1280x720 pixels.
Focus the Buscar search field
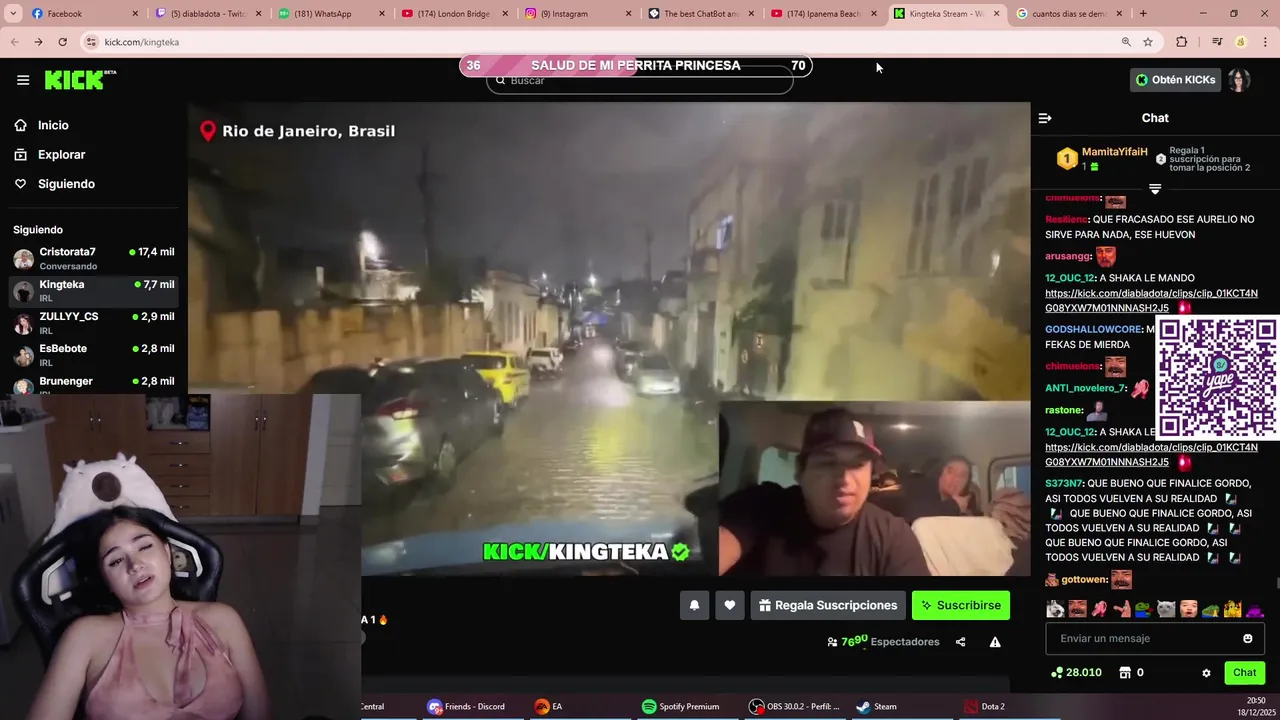[x=640, y=80]
